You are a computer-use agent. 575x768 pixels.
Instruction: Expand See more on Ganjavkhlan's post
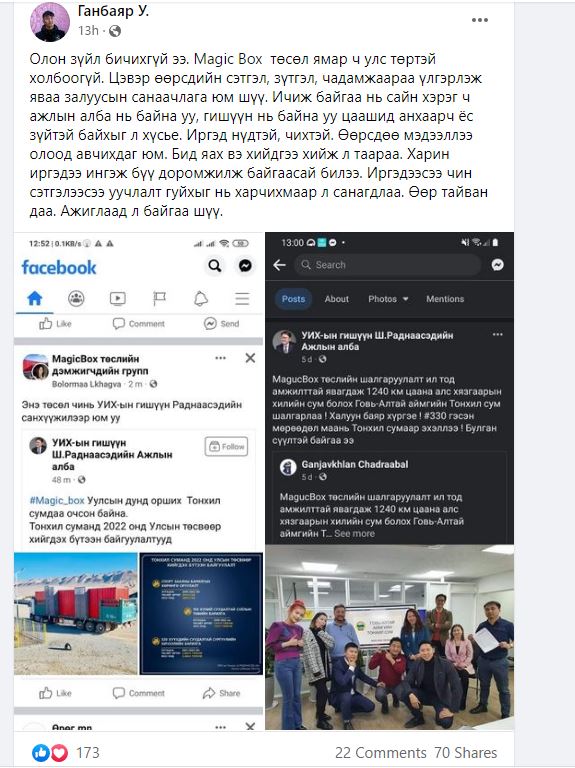(355, 533)
